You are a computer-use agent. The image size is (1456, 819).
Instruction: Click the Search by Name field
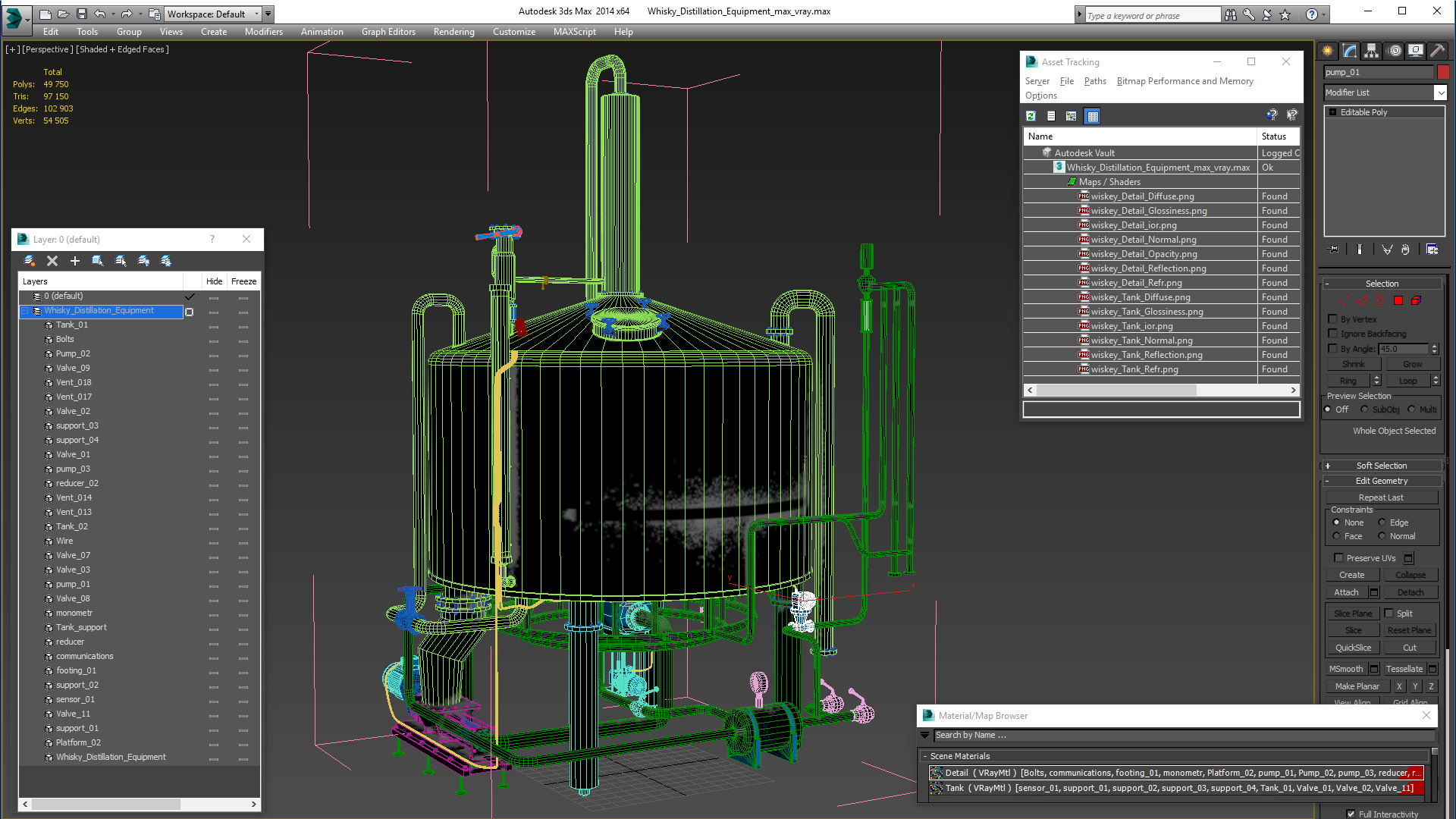tap(1184, 735)
